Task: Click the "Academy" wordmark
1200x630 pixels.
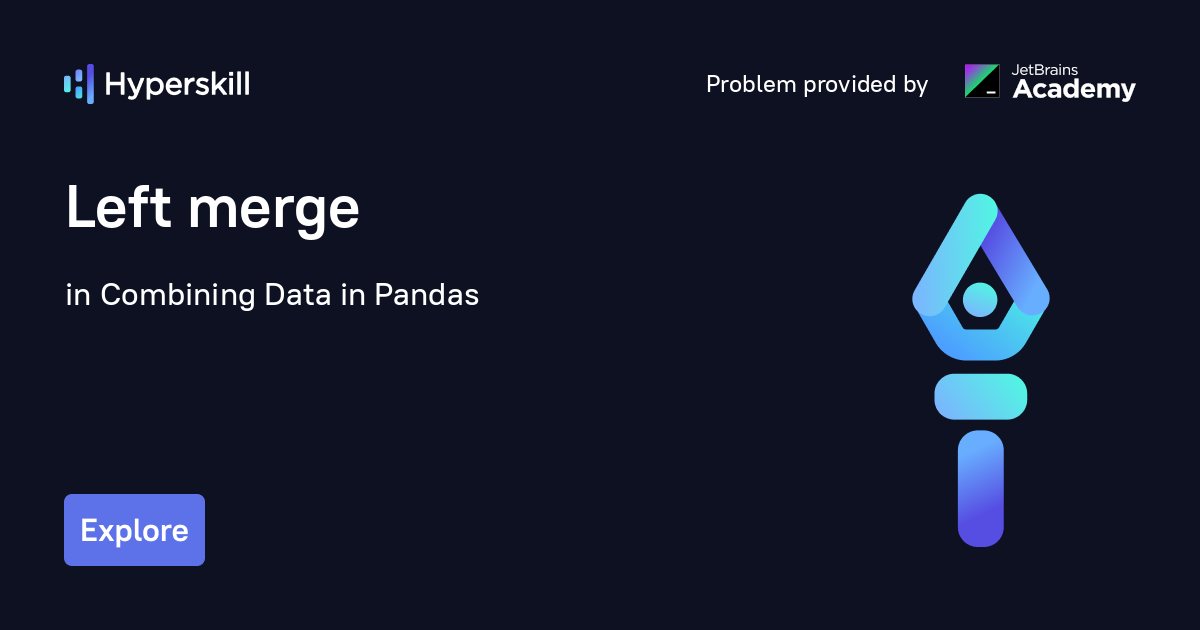Action: coord(1074,90)
